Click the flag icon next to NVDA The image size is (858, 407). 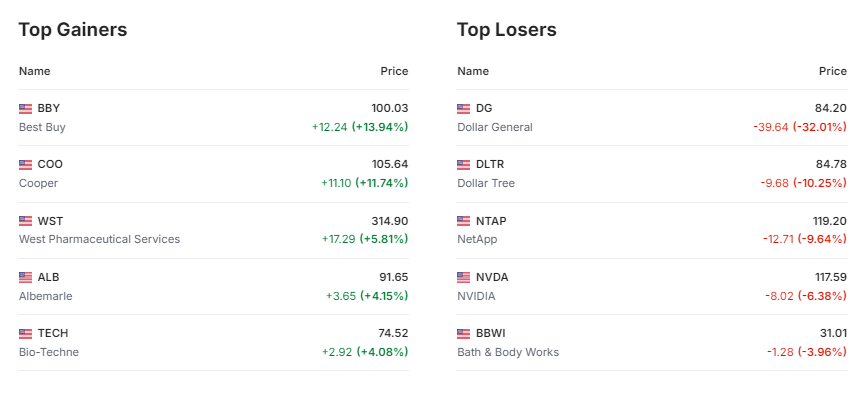click(x=463, y=277)
